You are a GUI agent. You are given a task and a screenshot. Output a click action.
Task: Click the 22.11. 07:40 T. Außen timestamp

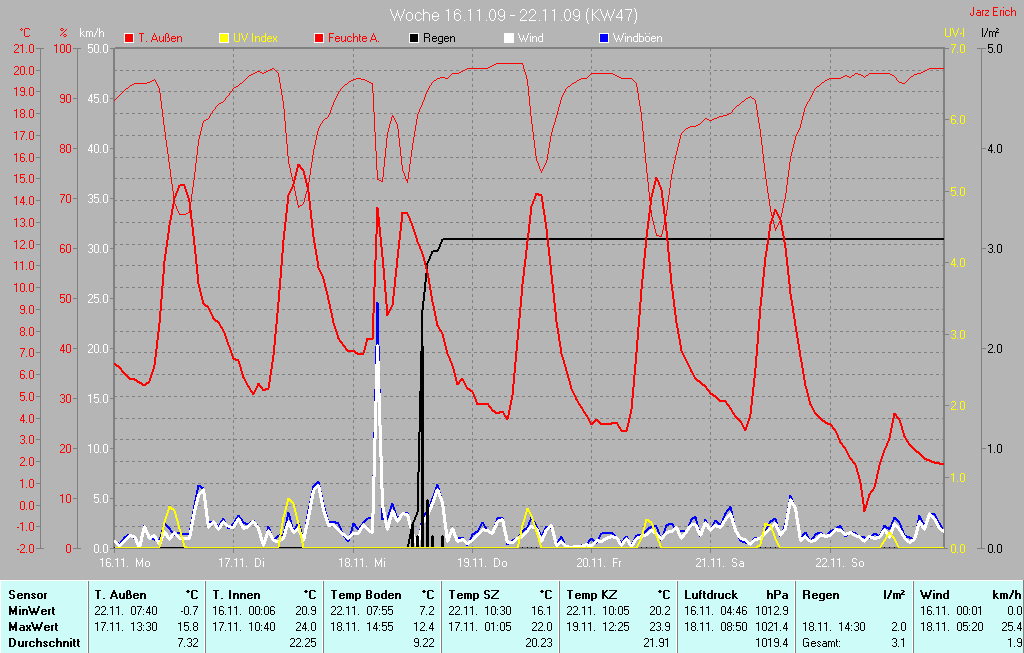[x=126, y=611]
